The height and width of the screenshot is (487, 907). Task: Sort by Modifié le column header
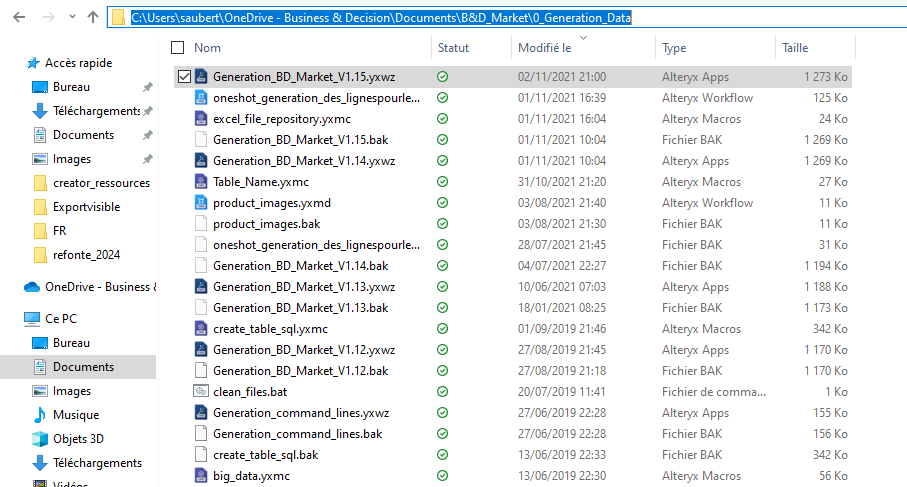(x=544, y=48)
